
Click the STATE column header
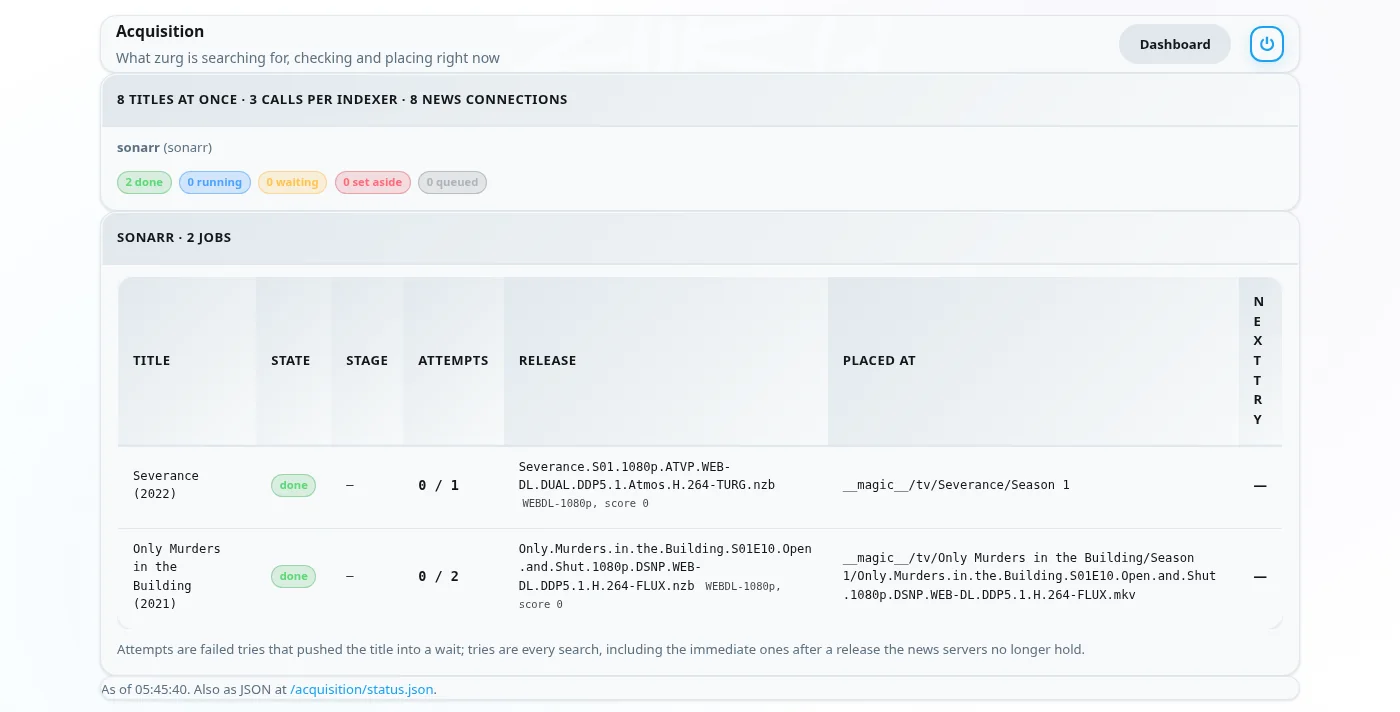pos(293,361)
